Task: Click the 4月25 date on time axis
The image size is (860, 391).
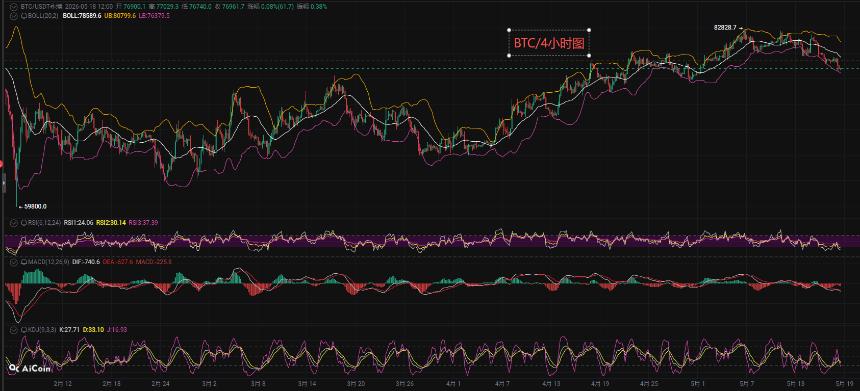Action: coord(648,385)
